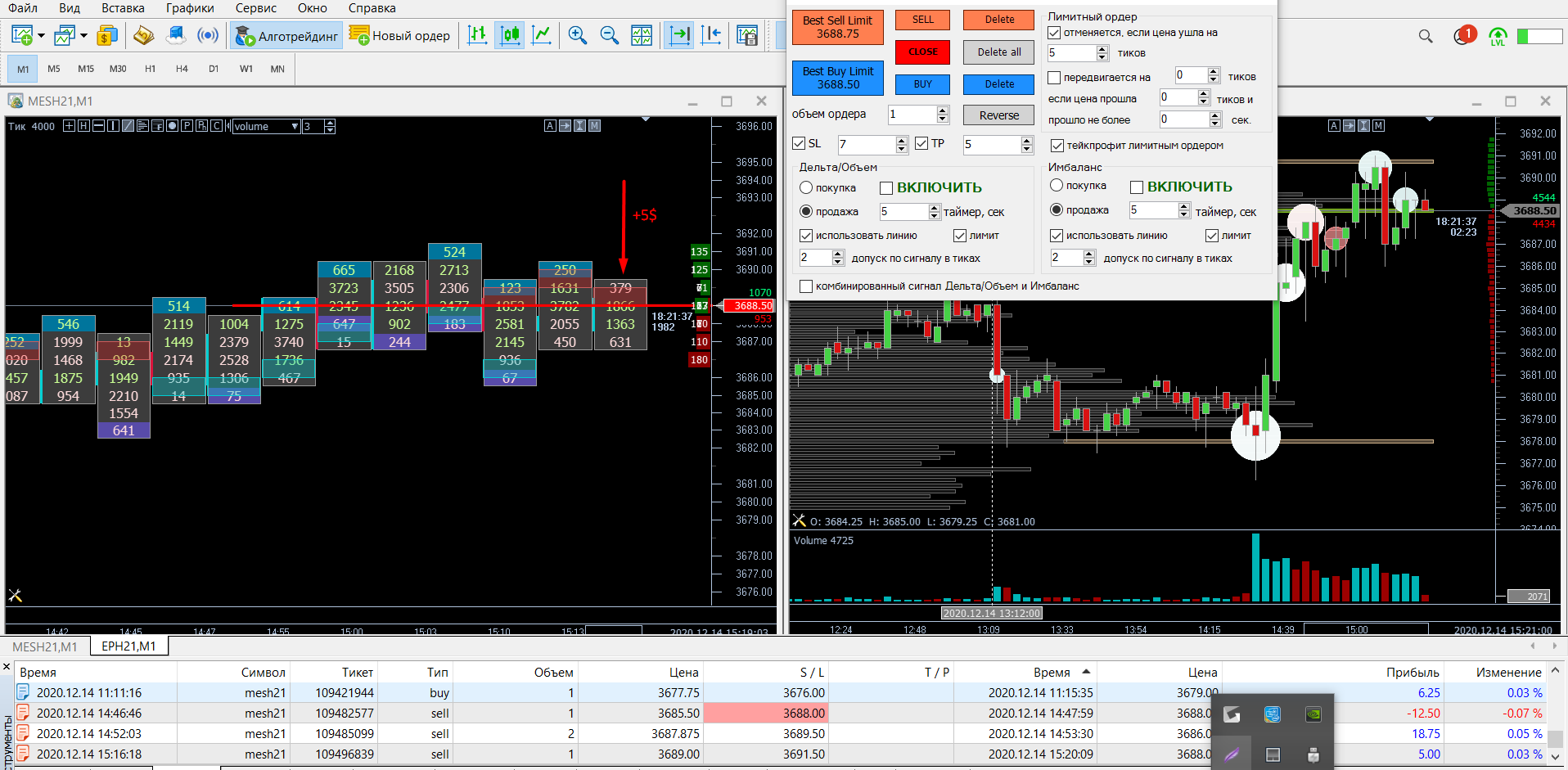The image size is (1568, 770).
Task: Click the new chart icon in the toolbar
Action: pyautogui.click(x=22, y=35)
